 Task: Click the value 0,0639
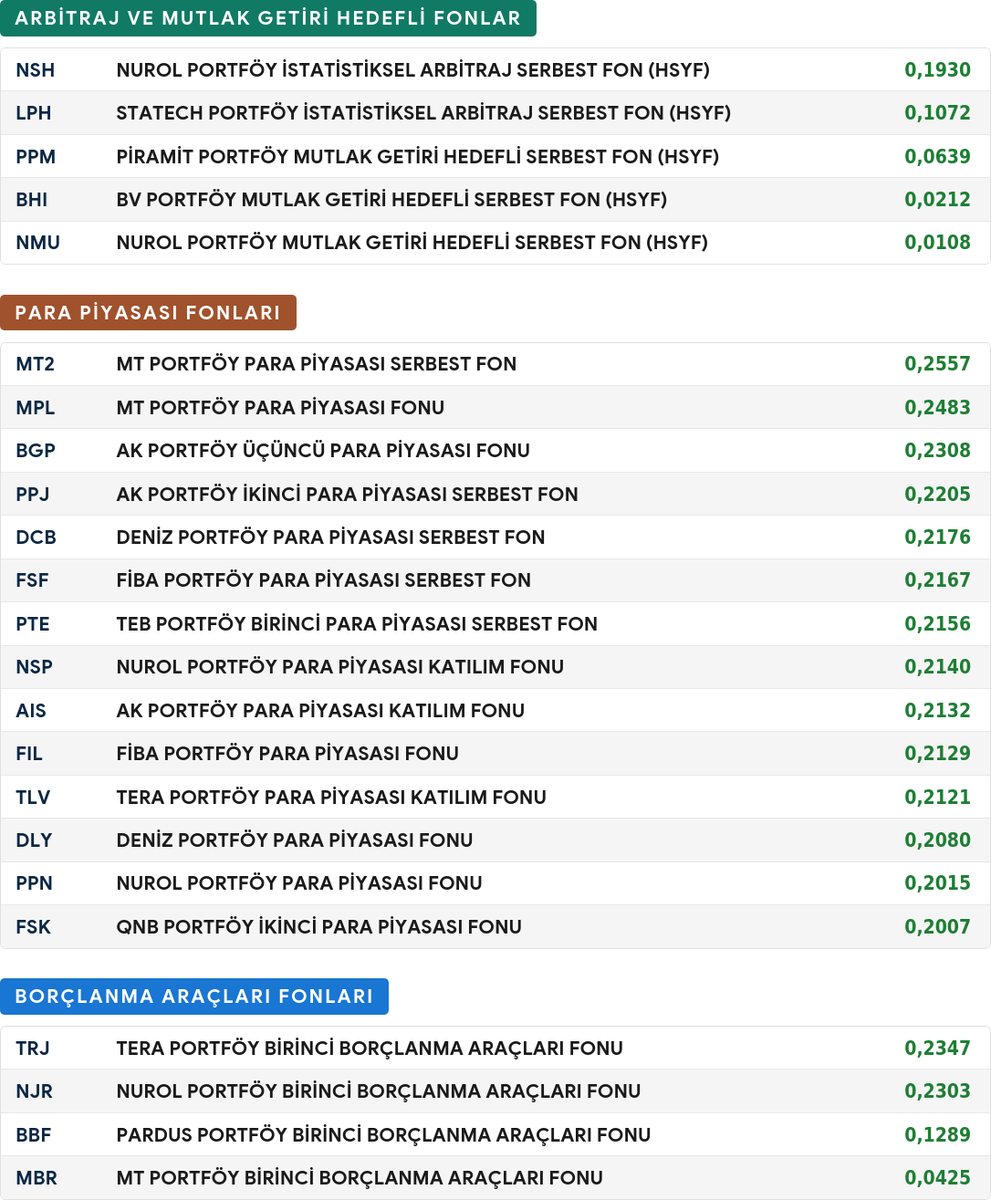pyautogui.click(x=938, y=156)
